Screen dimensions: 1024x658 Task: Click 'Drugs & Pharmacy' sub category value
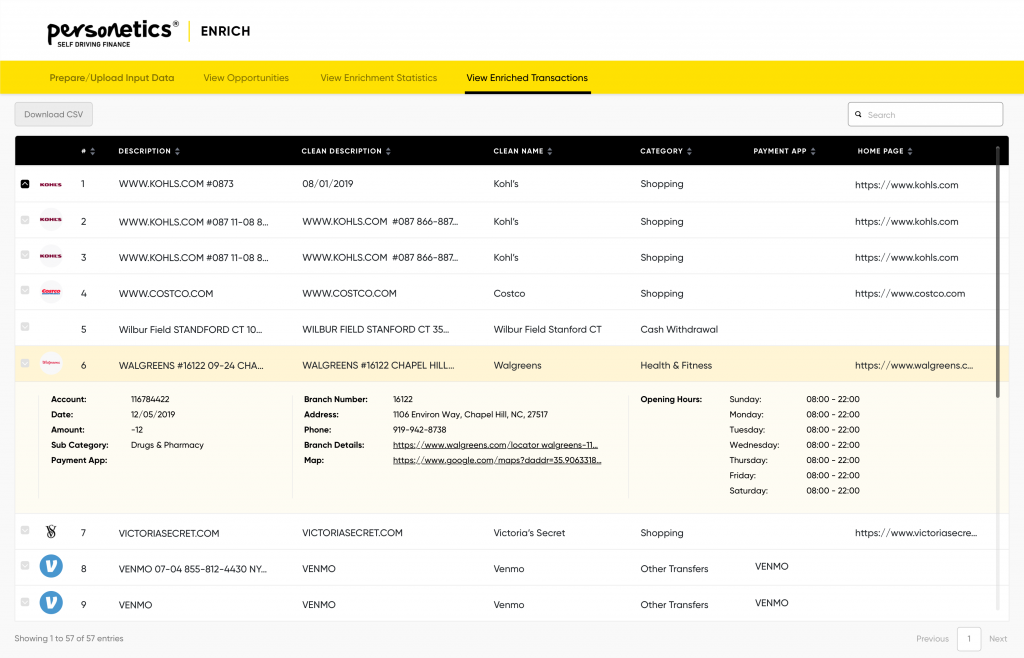[x=167, y=445]
